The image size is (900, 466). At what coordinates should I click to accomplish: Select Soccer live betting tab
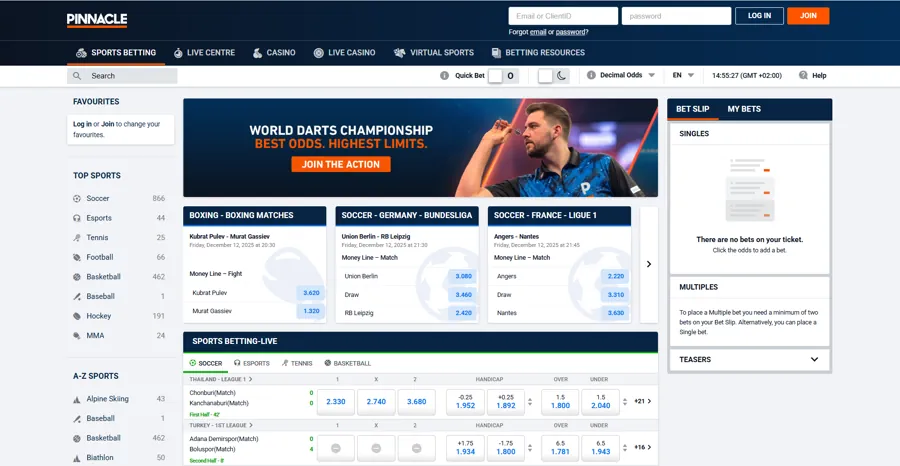coord(205,363)
